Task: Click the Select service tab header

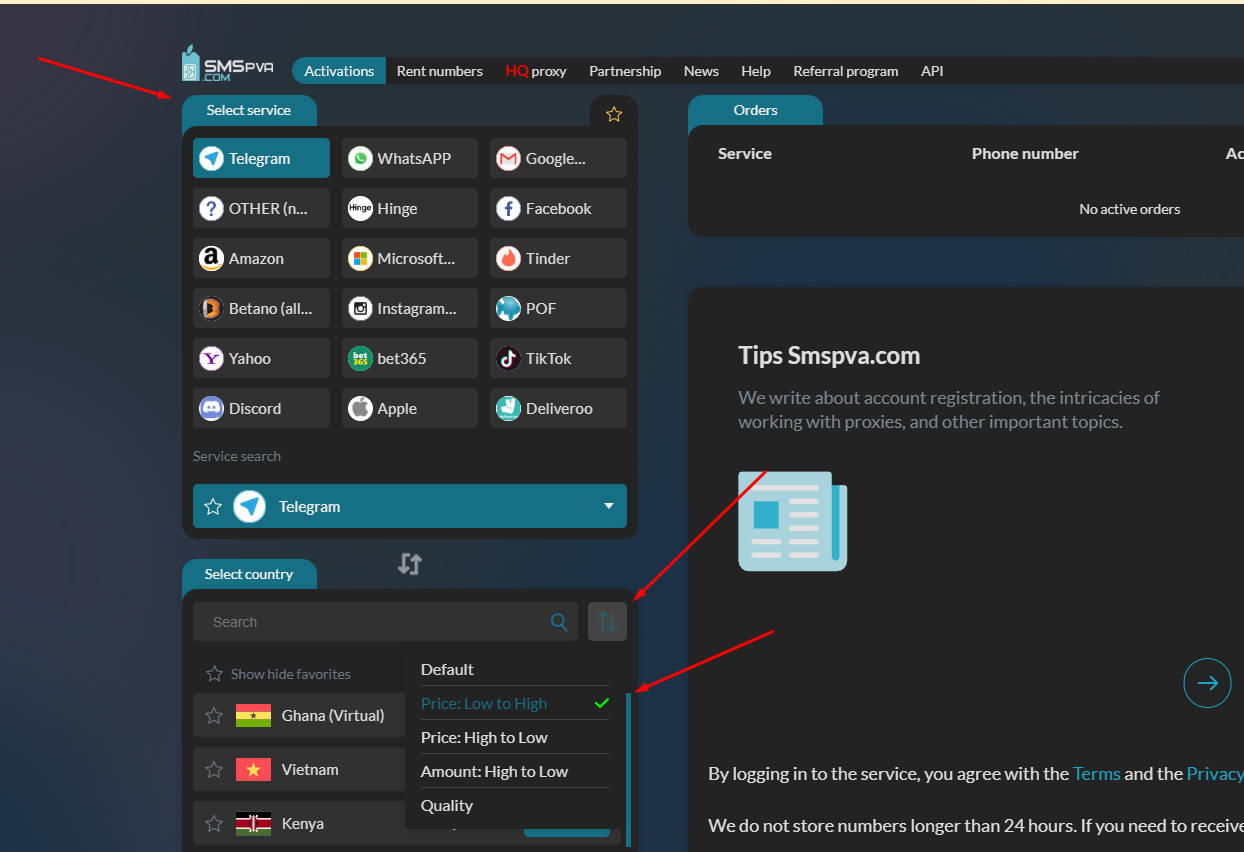Action: click(249, 110)
